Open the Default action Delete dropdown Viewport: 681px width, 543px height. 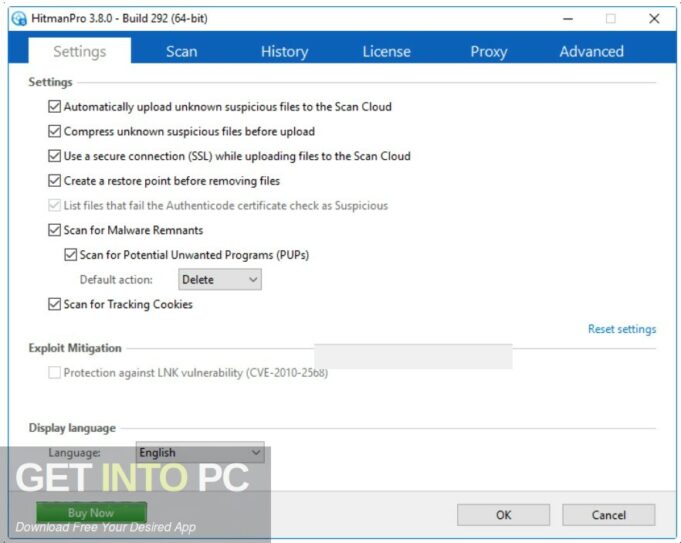pos(220,279)
